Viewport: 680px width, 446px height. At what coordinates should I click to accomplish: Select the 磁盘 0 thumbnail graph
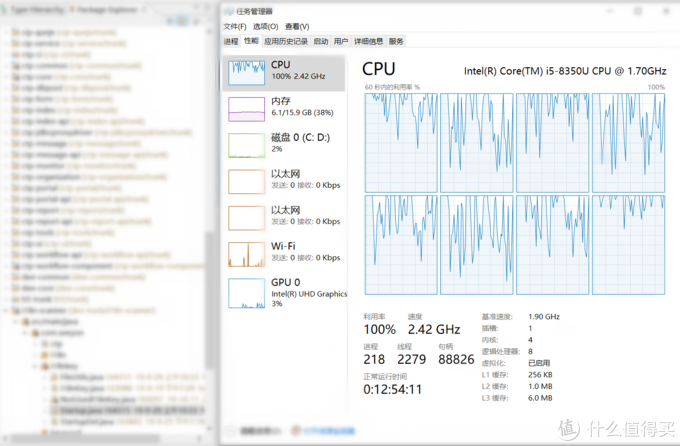click(246, 145)
